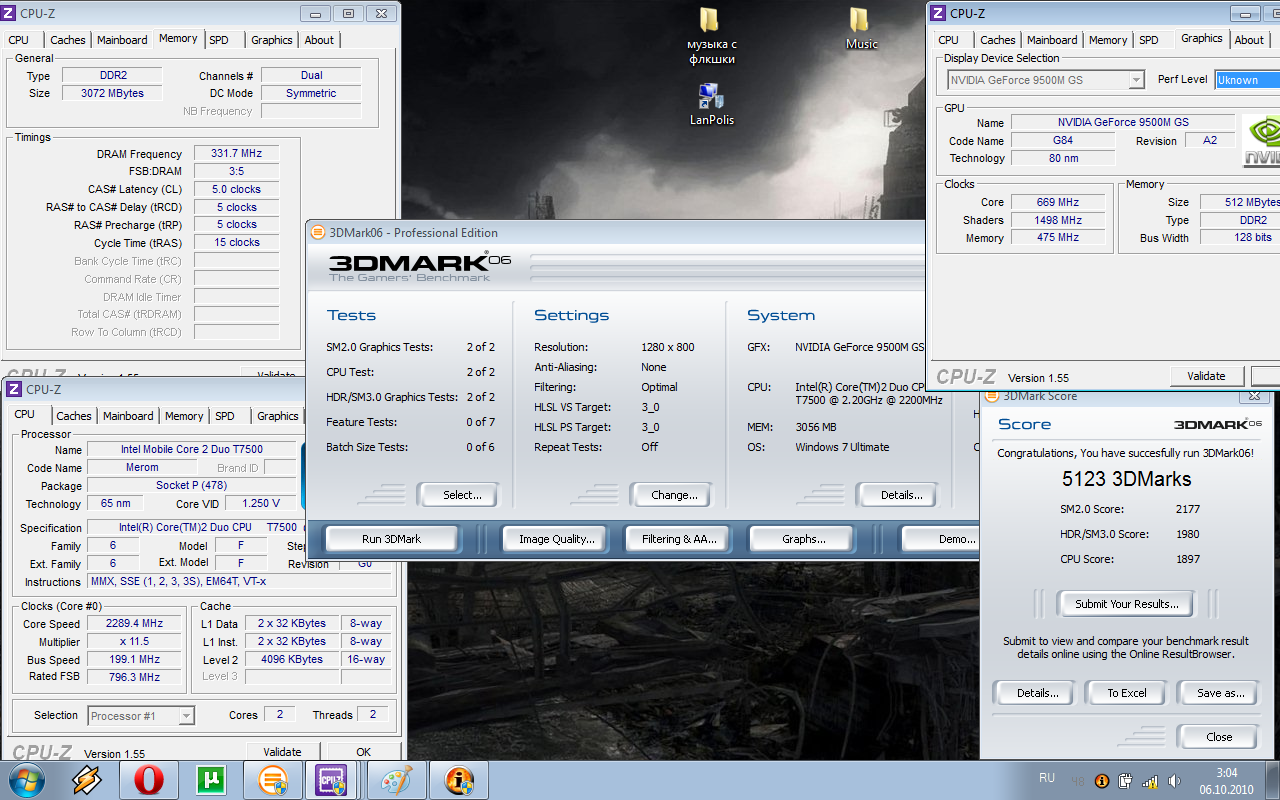Click the Run 3DMark button
The height and width of the screenshot is (800, 1280).
(x=391, y=539)
